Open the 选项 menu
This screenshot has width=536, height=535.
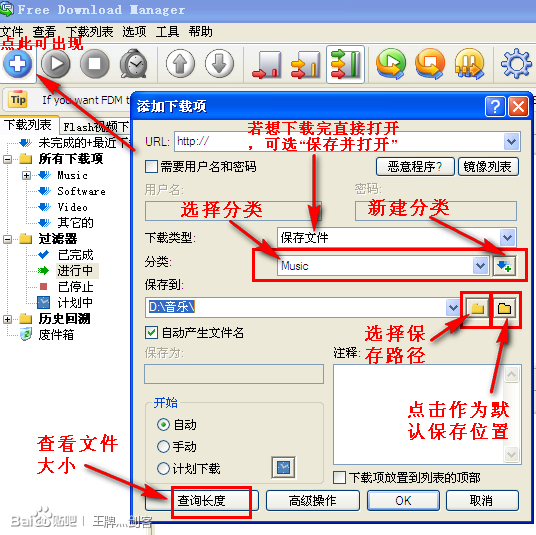tap(134, 32)
